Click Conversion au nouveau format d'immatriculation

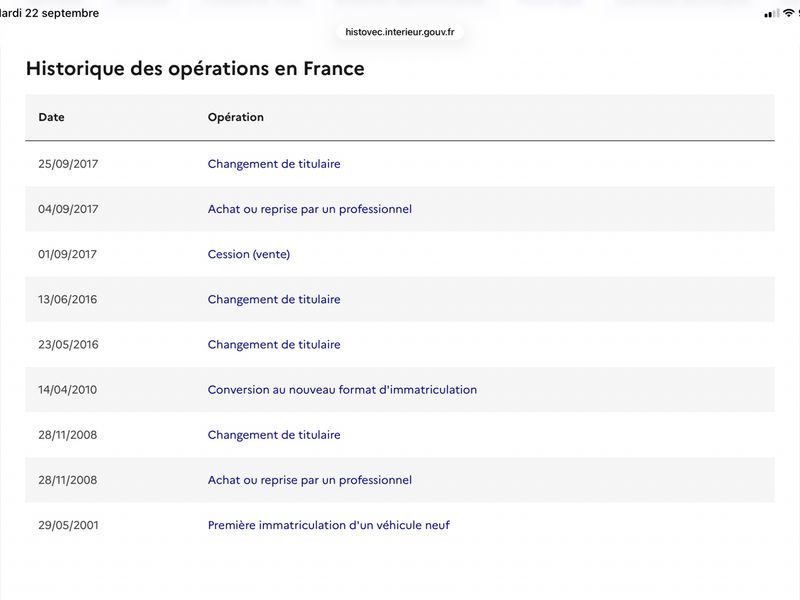342,389
